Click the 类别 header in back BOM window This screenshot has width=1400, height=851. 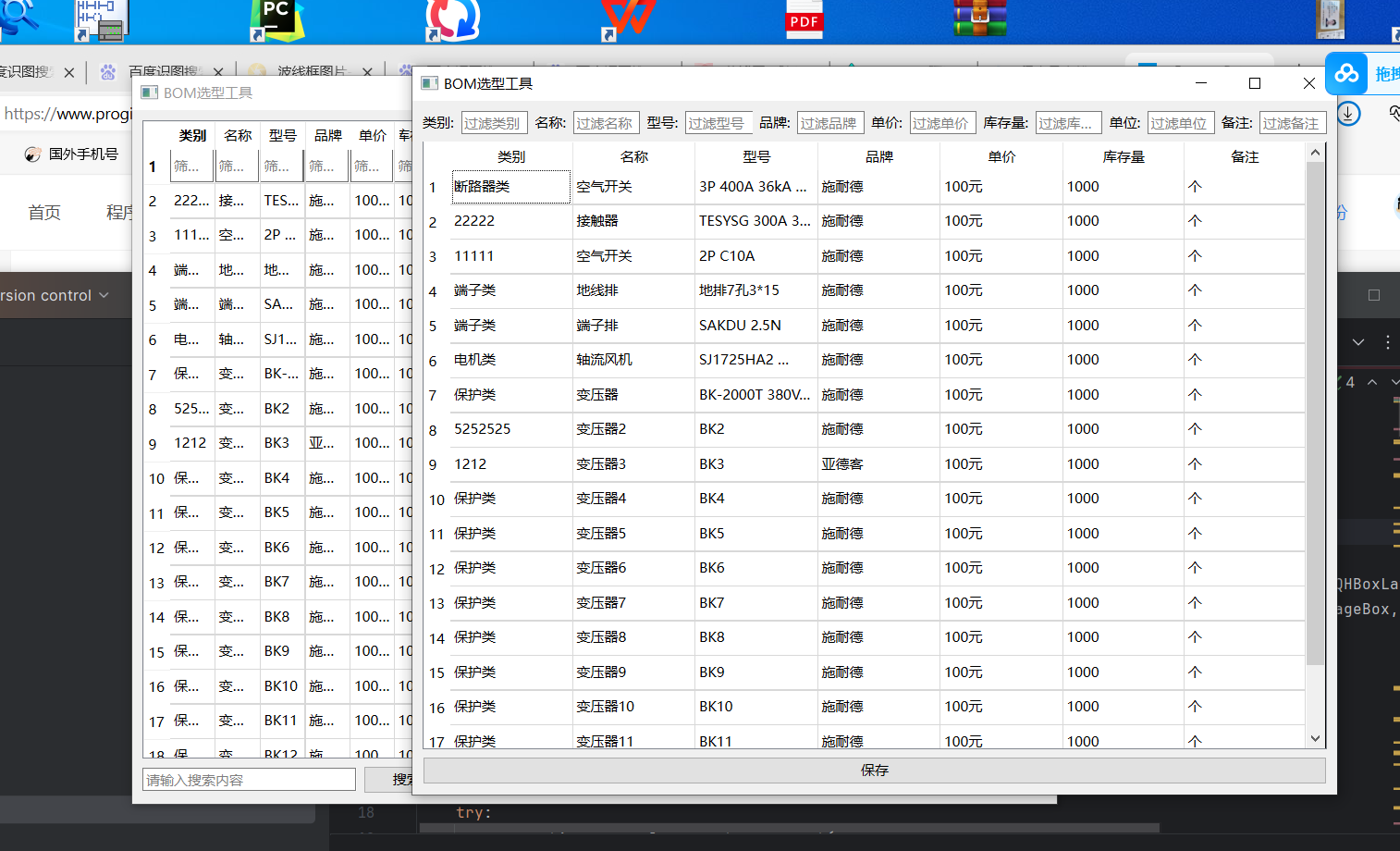tap(192, 136)
